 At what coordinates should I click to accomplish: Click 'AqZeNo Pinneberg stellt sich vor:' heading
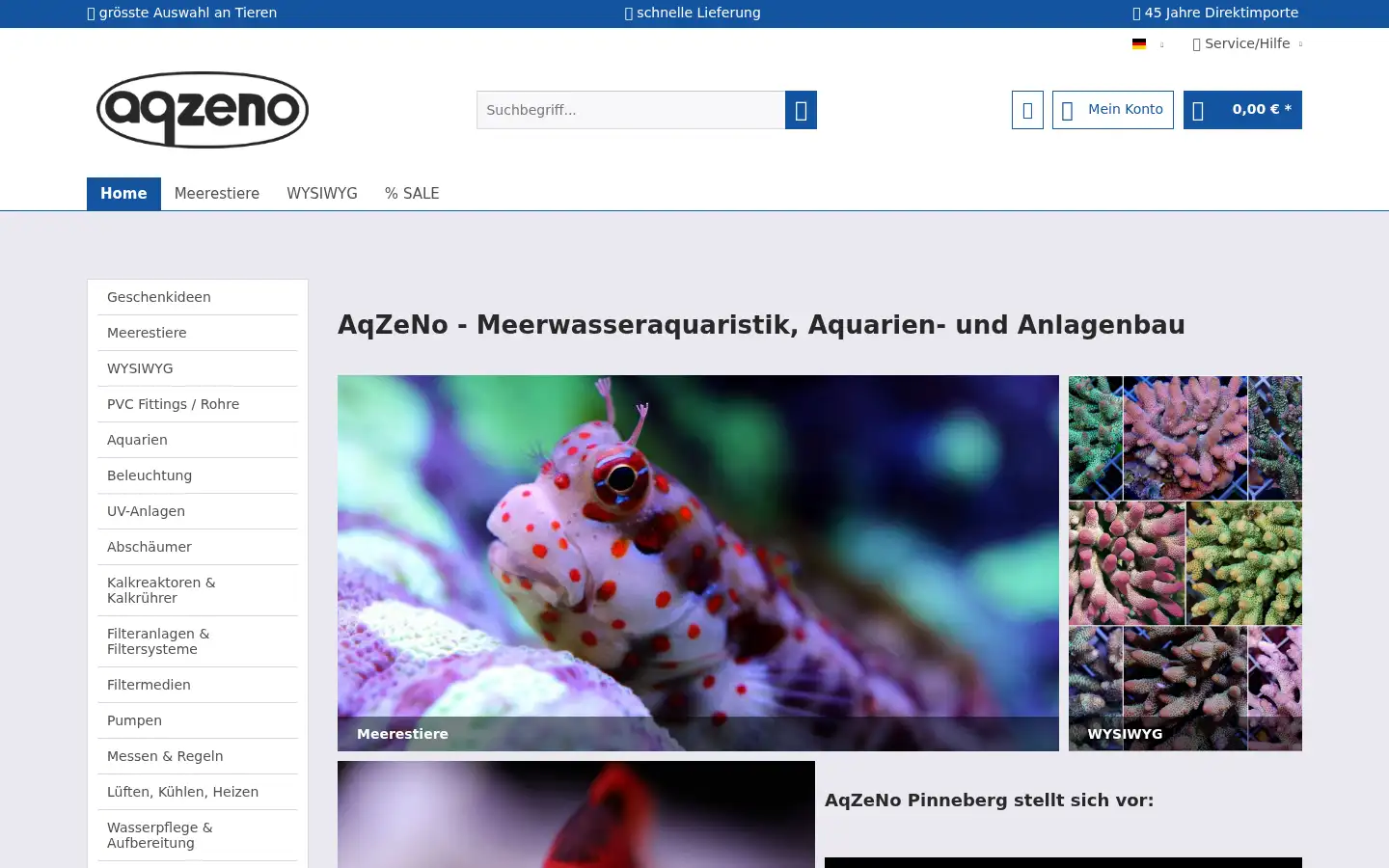(989, 800)
